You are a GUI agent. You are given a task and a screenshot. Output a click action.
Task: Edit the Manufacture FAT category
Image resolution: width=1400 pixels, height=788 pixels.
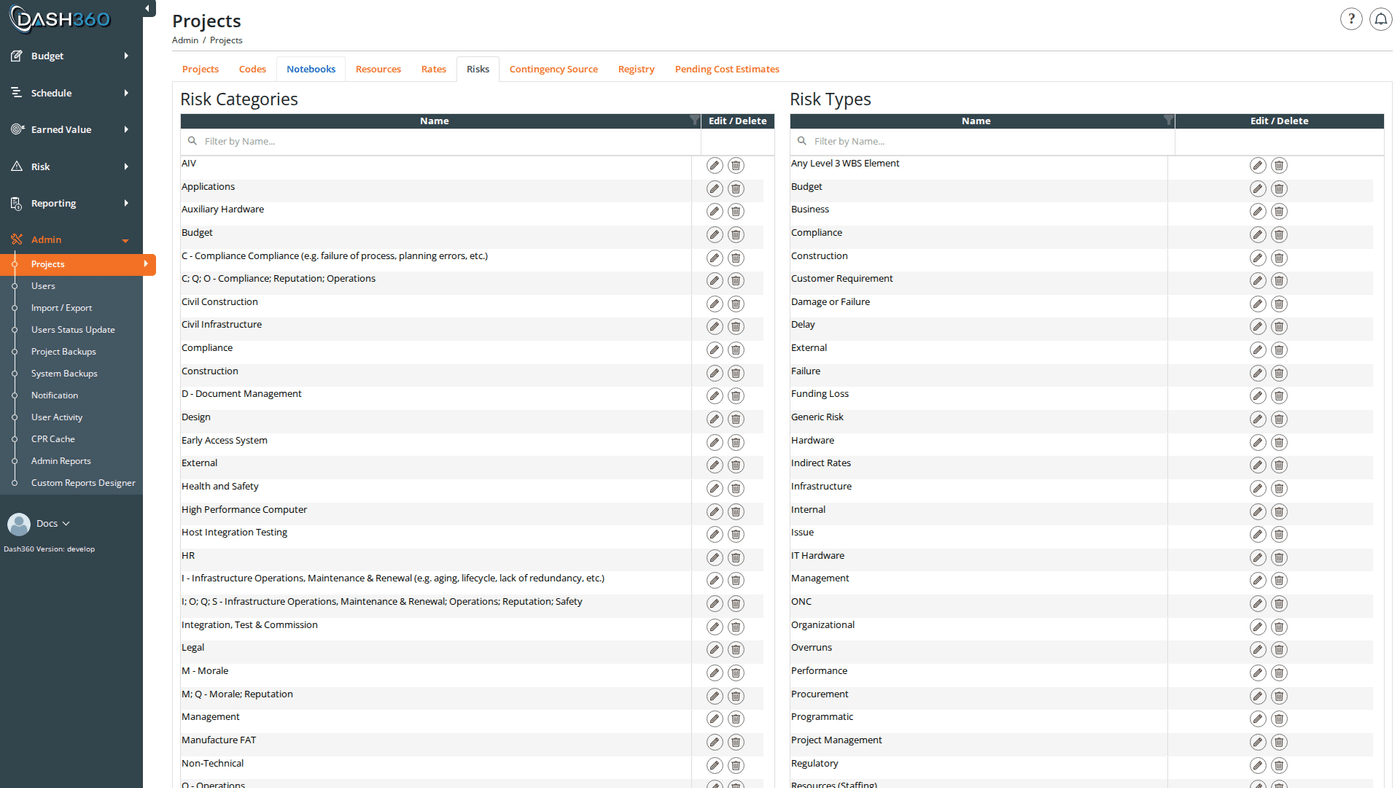click(x=714, y=742)
